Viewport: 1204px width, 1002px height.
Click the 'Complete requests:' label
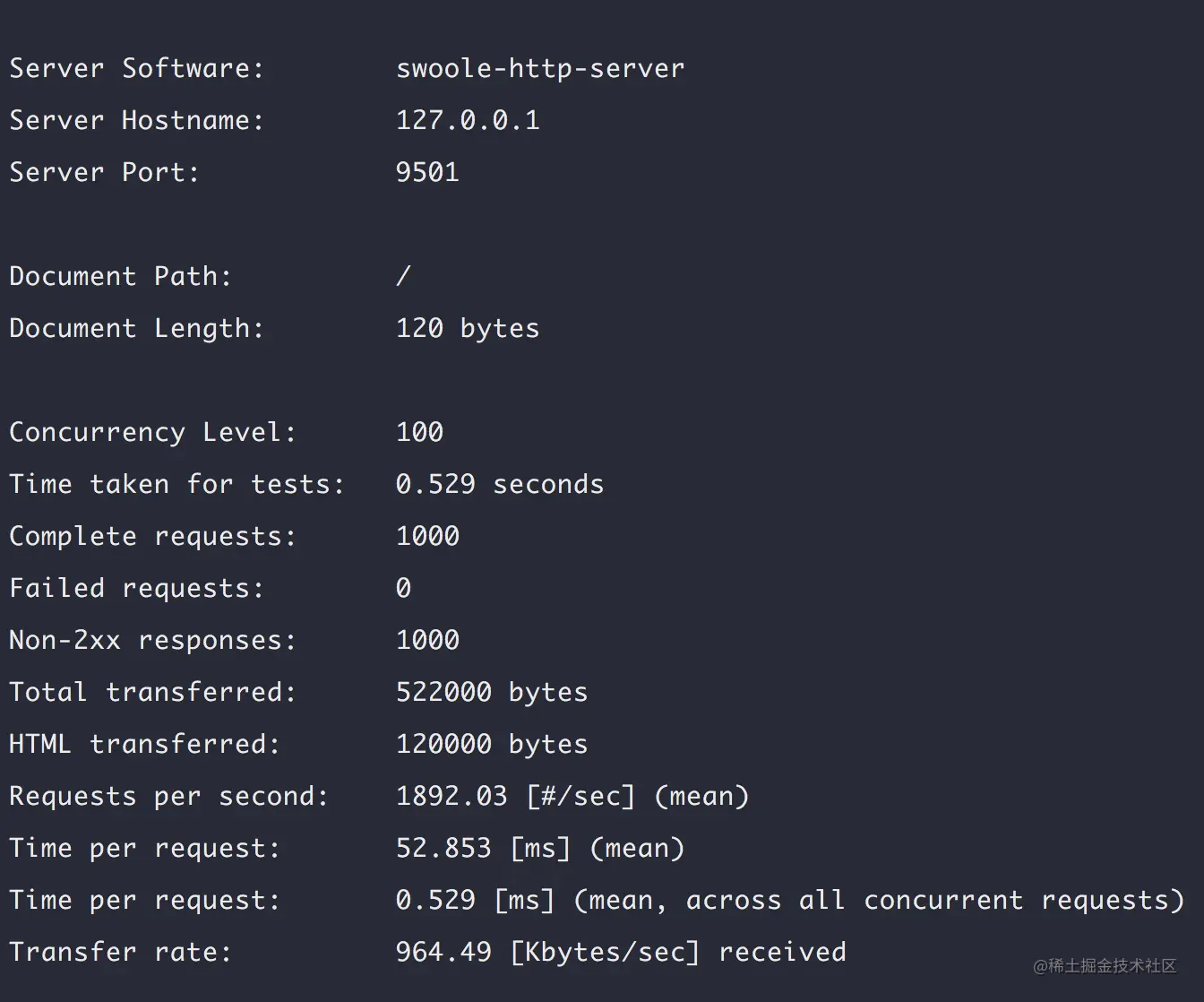(x=153, y=536)
